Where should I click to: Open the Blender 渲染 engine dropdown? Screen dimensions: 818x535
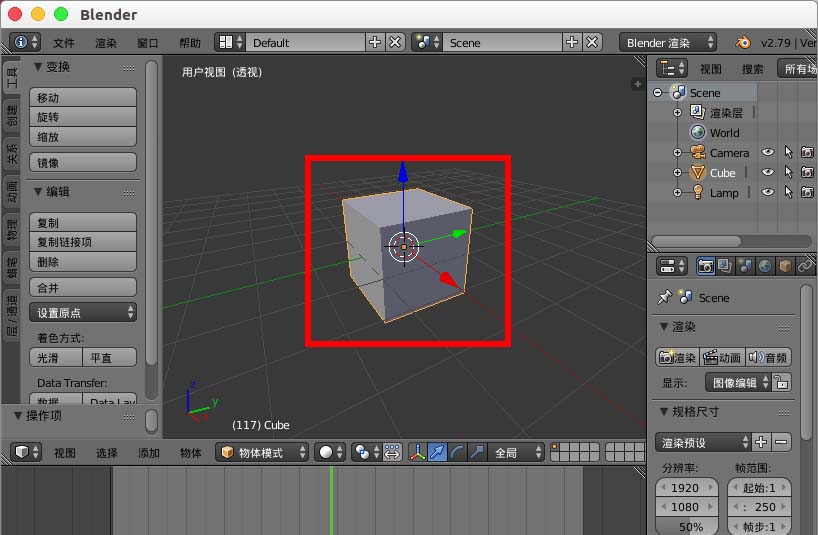click(x=667, y=42)
